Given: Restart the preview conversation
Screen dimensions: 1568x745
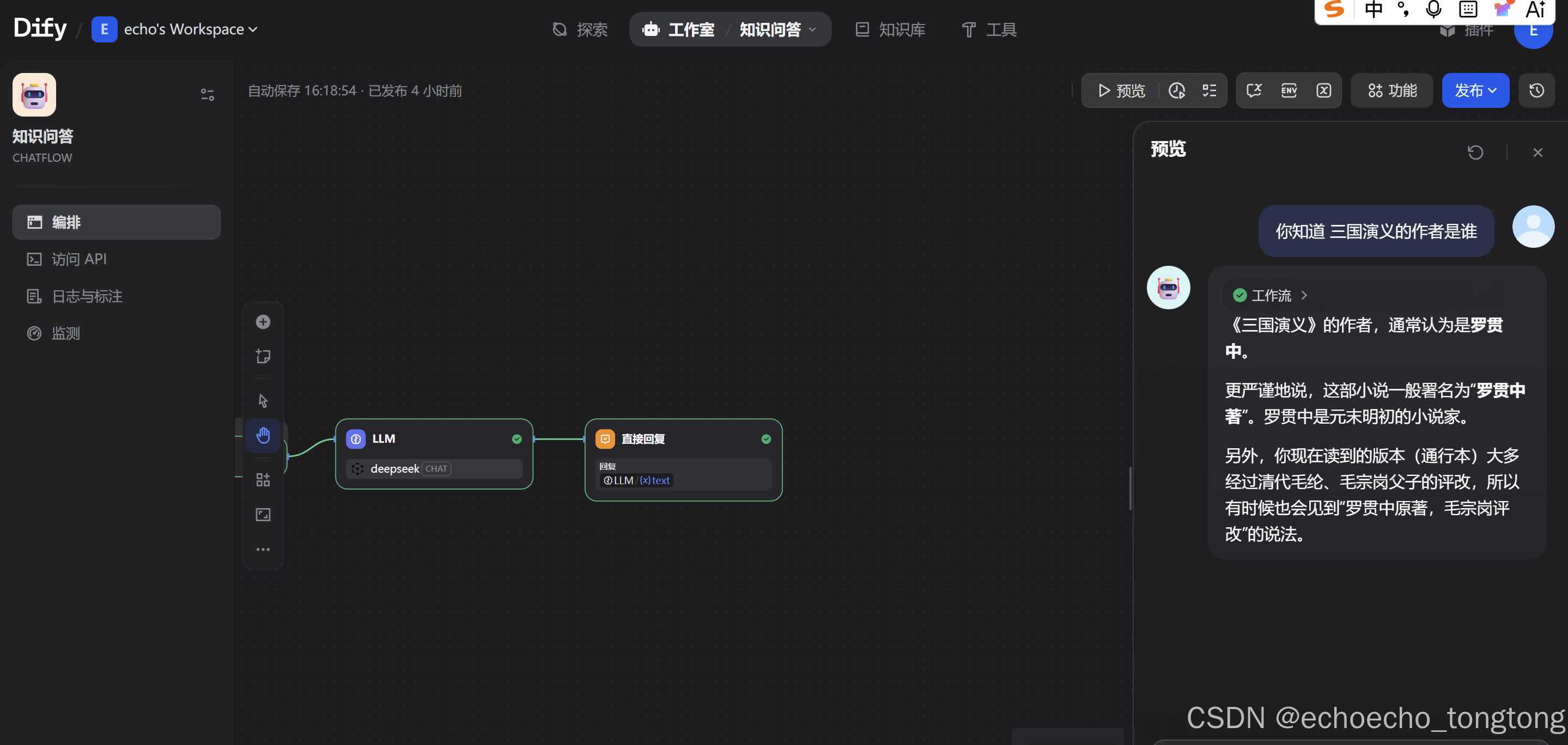Looking at the screenshot, I should pyautogui.click(x=1475, y=152).
